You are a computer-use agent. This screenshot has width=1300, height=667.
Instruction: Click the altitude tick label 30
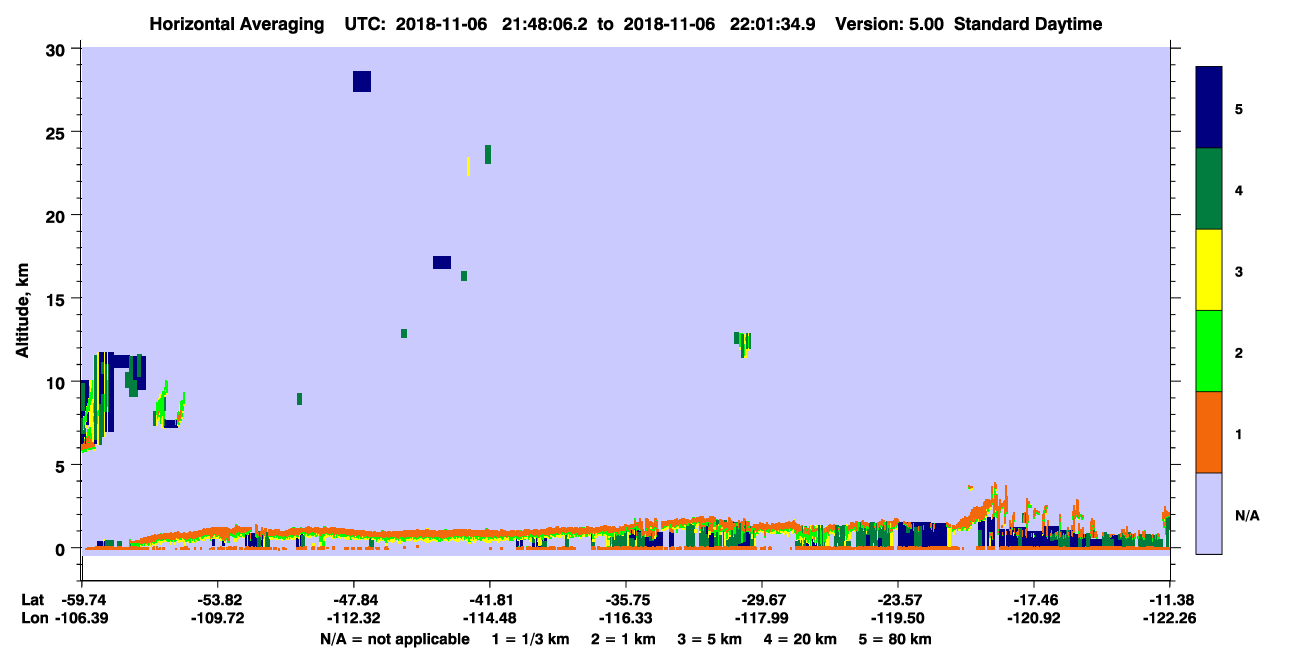click(x=58, y=50)
